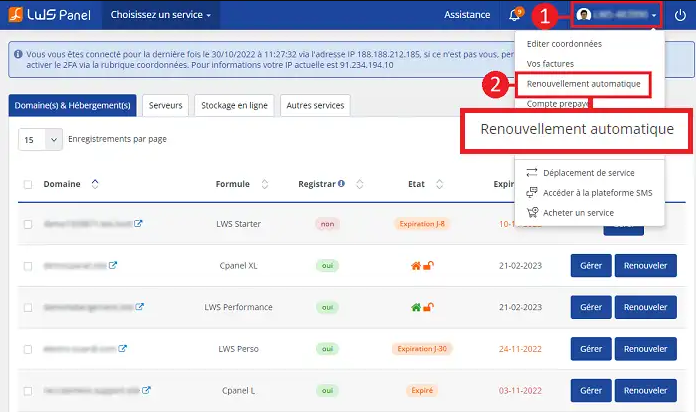The image size is (696, 412).
Task: Click the Registrar info icon
Action: coord(342,184)
